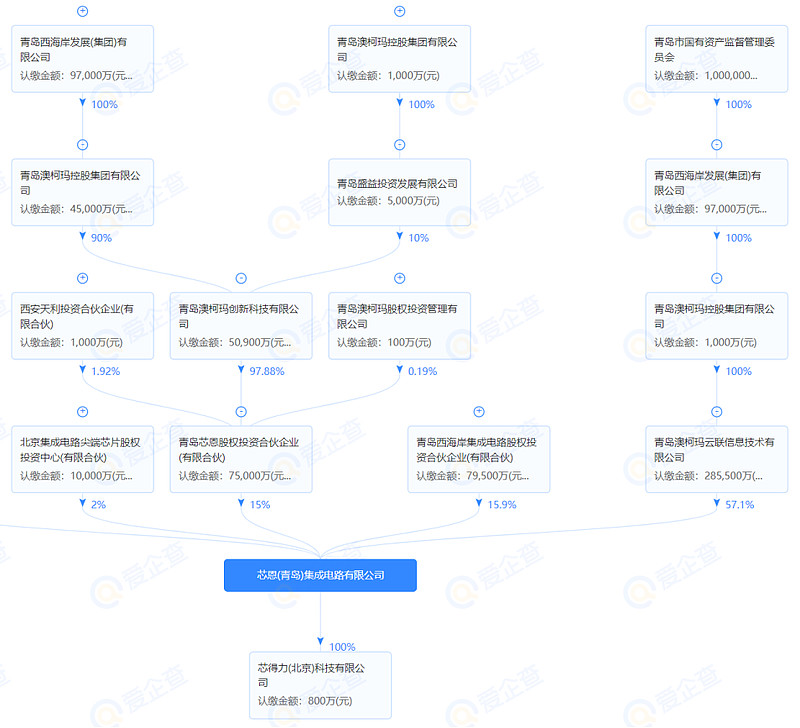
Task: Expand the 北京集成电路尖端芯片股权投资中心 node
Action: click(82, 412)
